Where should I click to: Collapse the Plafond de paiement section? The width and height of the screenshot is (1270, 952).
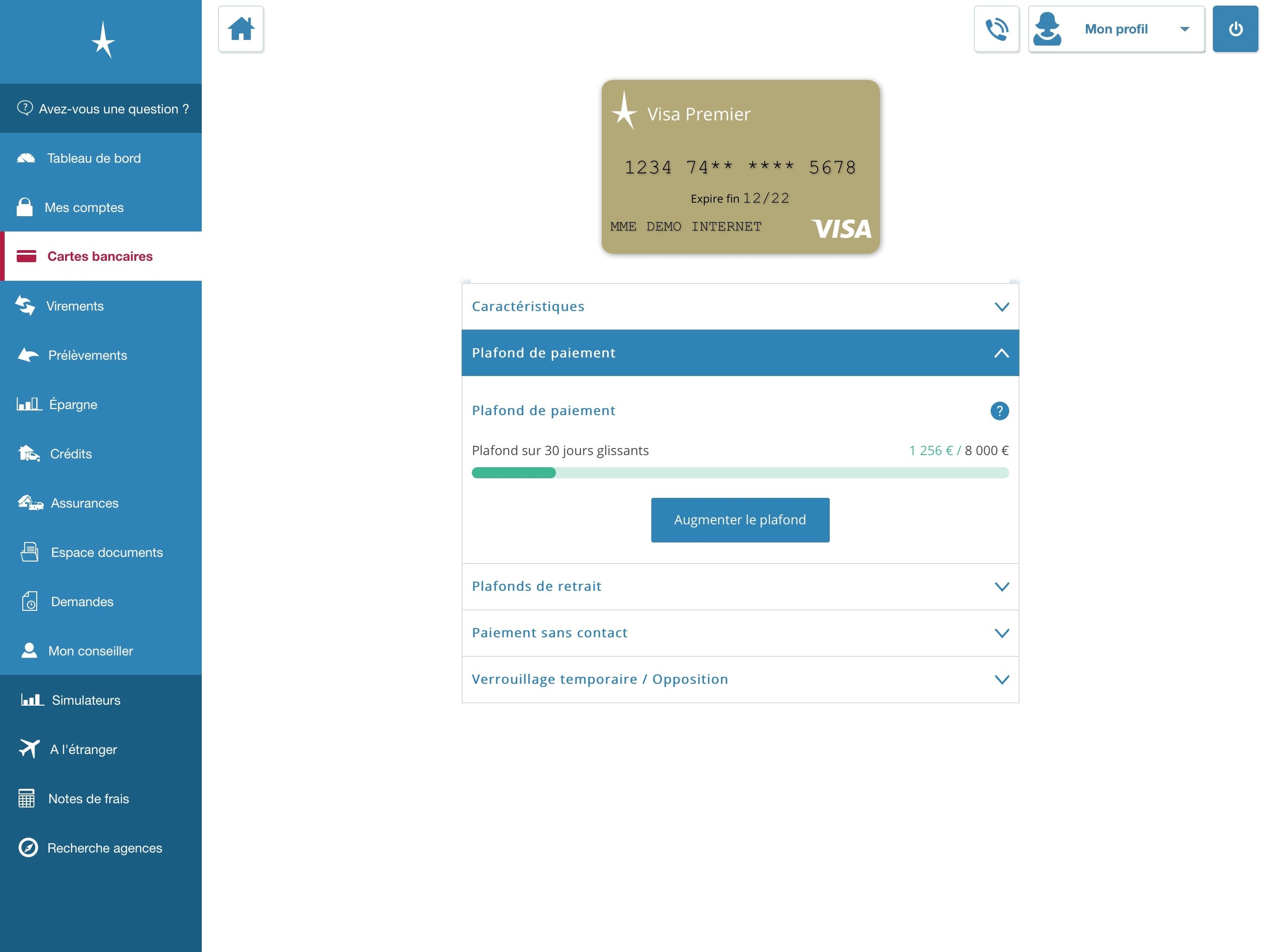pos(740,353)
